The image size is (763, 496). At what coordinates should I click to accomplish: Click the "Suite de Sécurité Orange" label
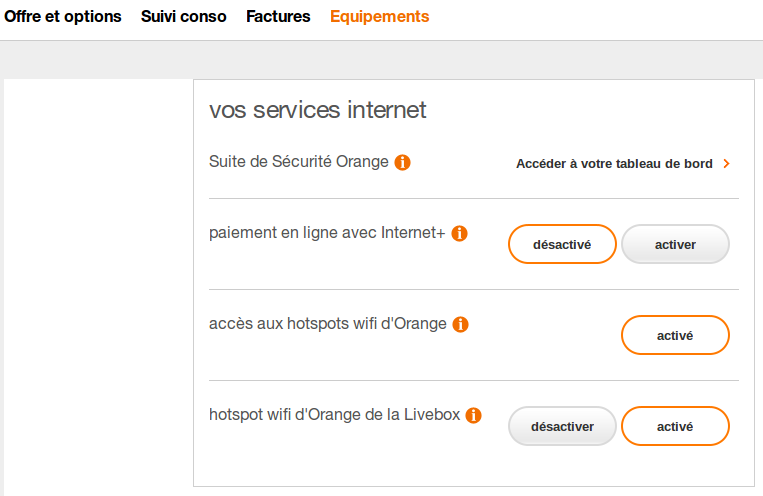[x=299, y=162]
